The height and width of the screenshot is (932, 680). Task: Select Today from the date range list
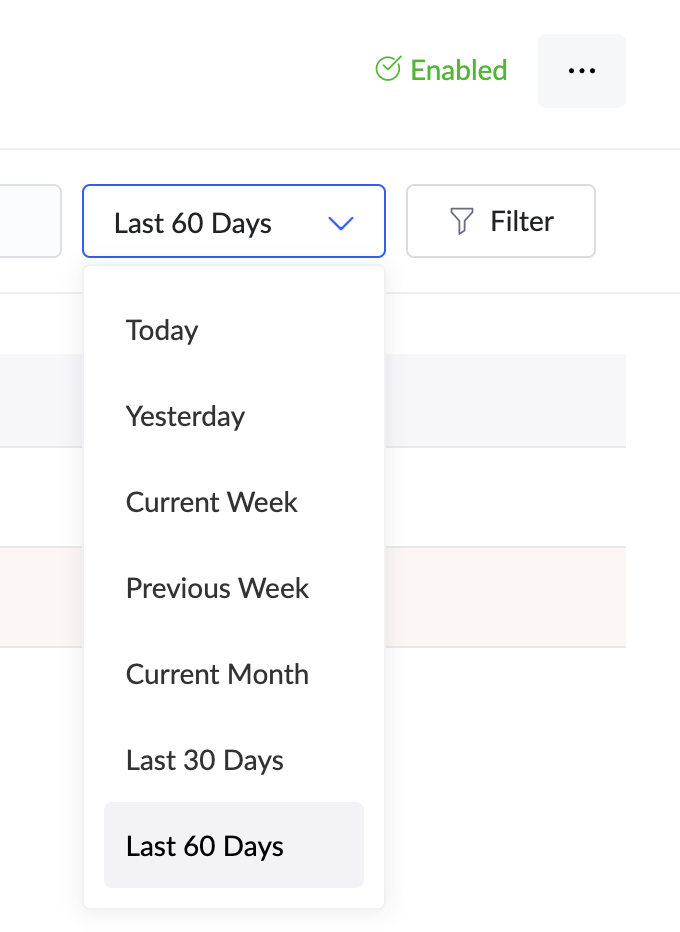[x=162, y=330]
